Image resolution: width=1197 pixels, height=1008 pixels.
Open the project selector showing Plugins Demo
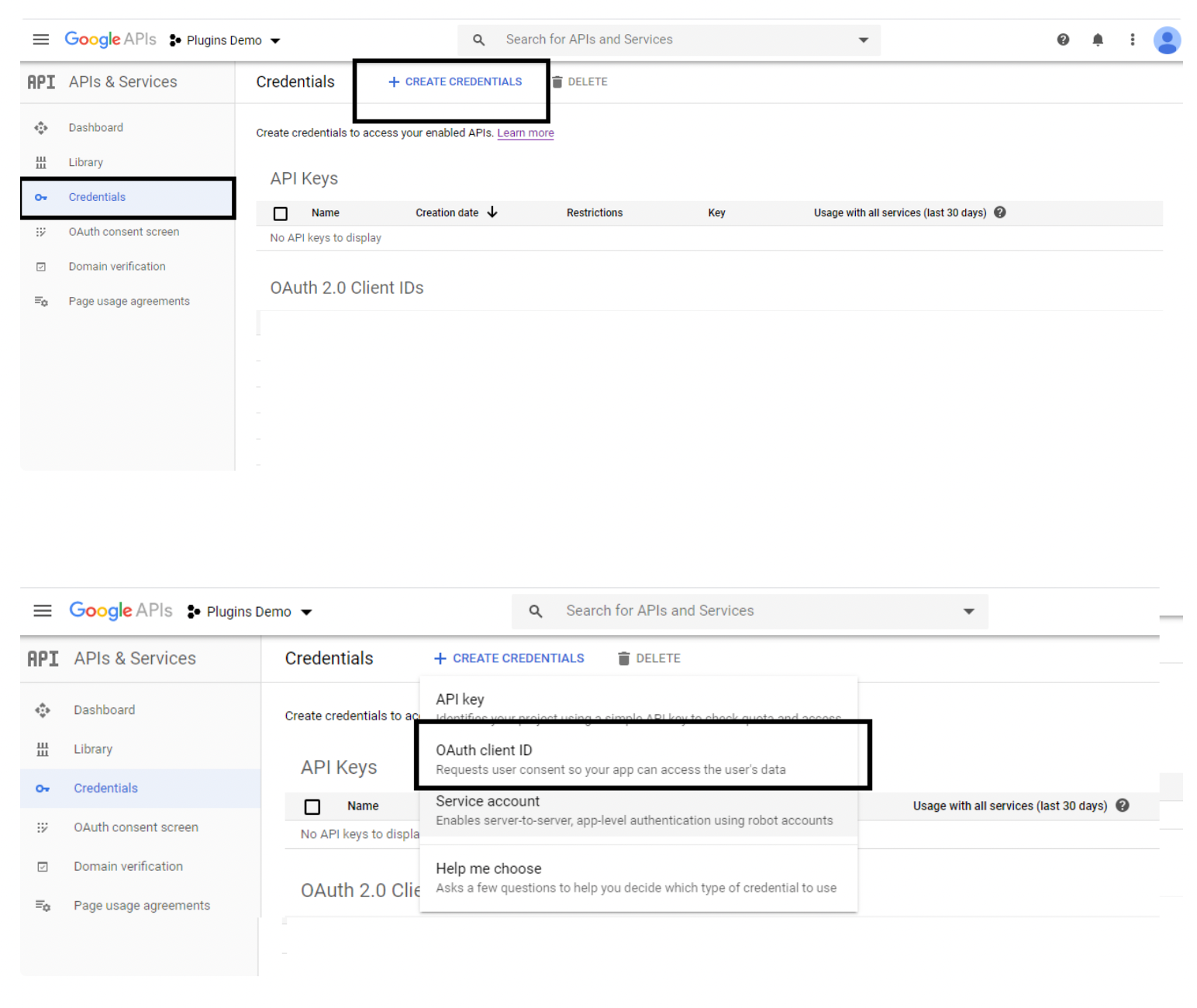[x=224, y=40]
